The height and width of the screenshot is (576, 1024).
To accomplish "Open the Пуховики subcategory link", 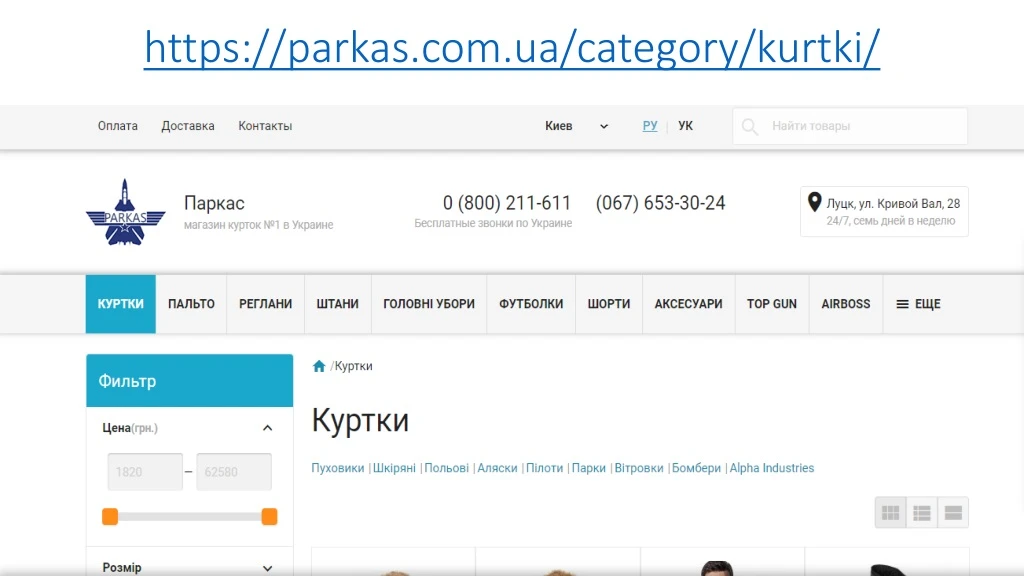I will pyautogui.click(x=338, y=468).
